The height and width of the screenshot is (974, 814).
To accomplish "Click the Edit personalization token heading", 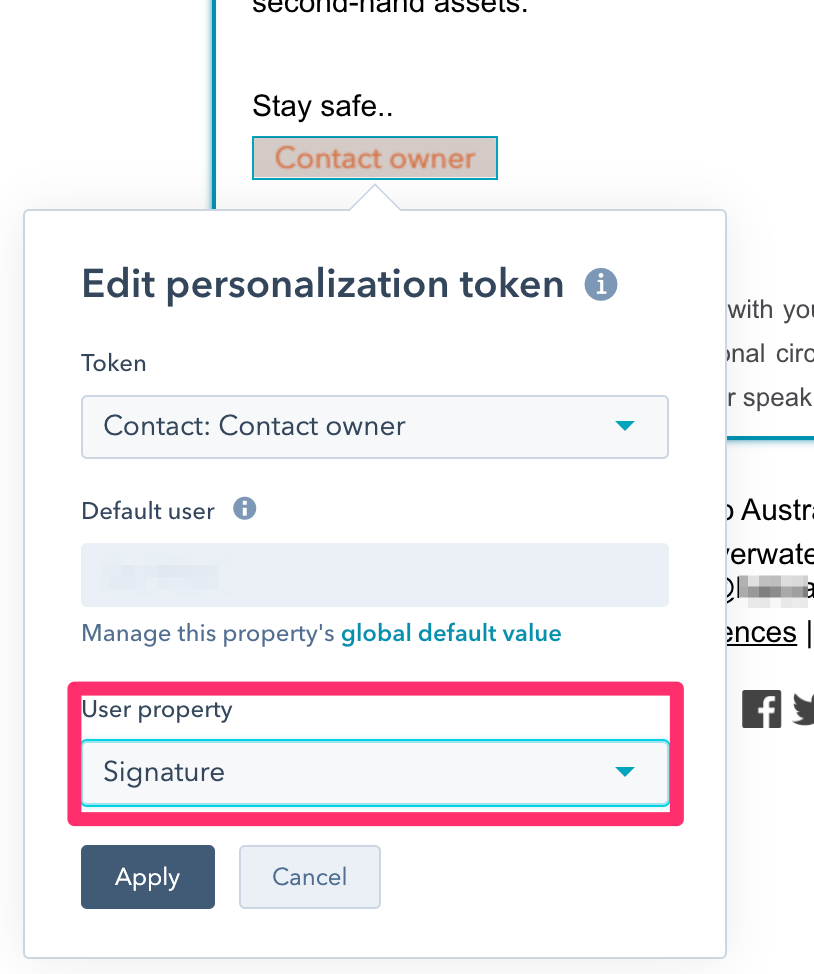I will point(322,284).
